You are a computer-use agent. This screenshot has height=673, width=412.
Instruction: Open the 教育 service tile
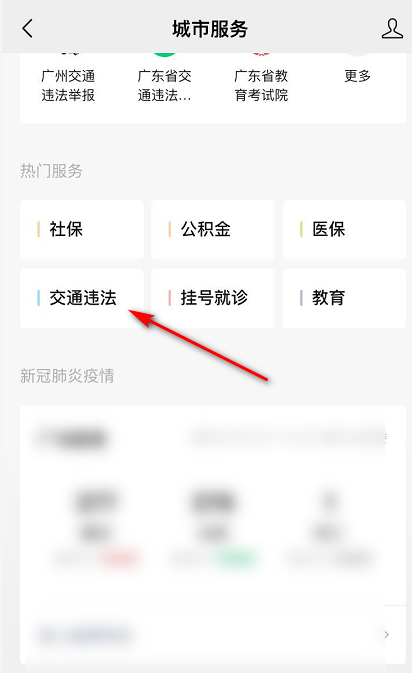[x=344, y=298]
